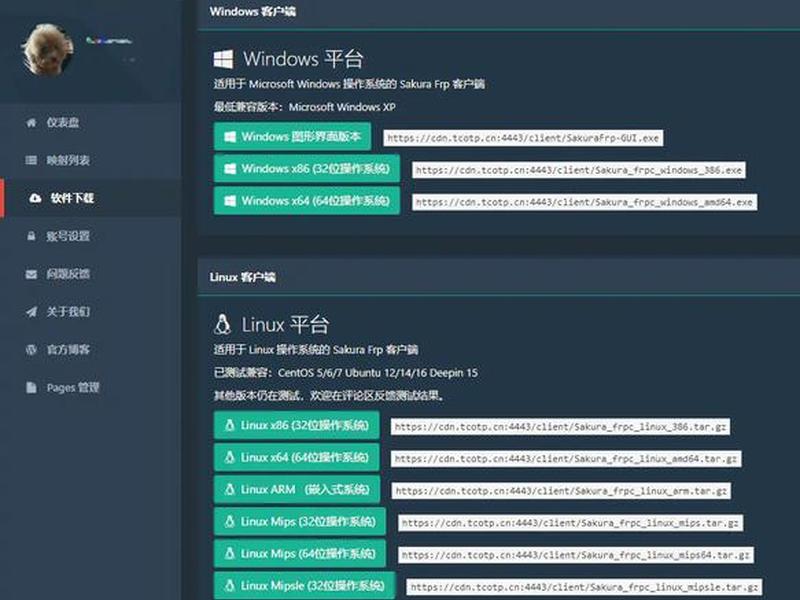Click the home icon beside 仪表盘
The width and height of the screenshot is (800, 600).
pos(31,122)
